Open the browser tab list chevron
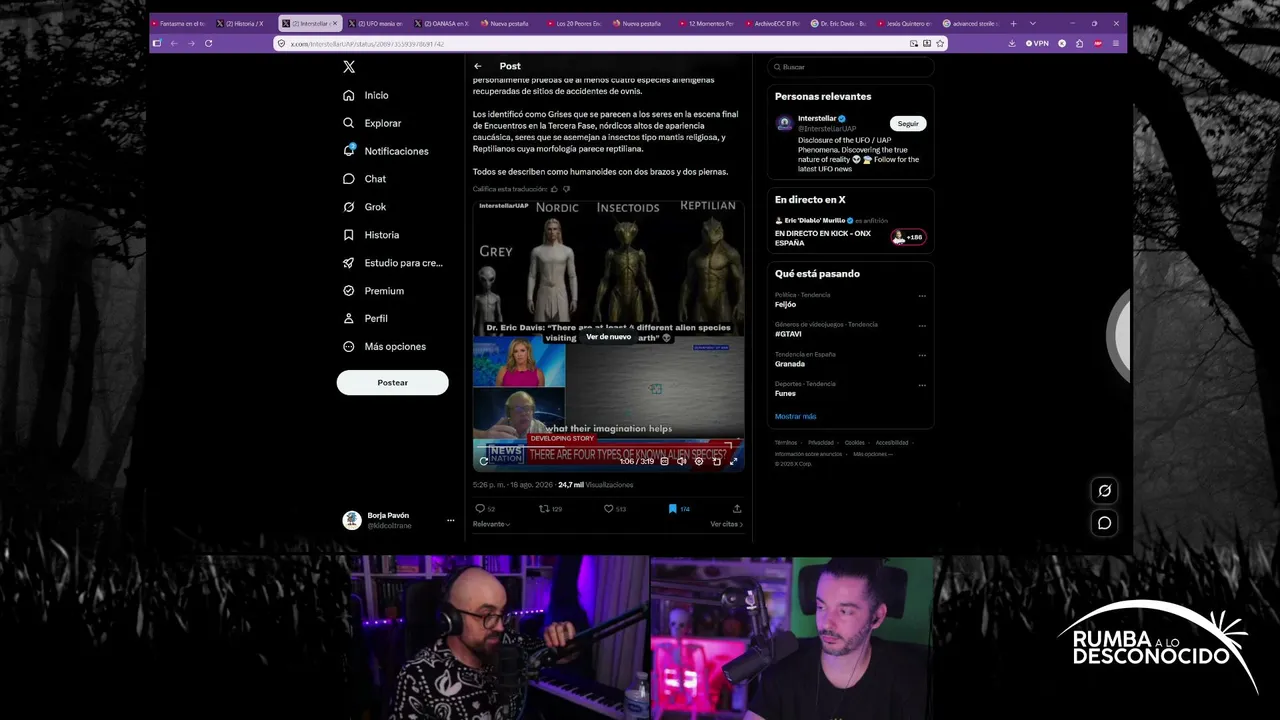Screen dimensions: 1280x720 click(1033, 23)
